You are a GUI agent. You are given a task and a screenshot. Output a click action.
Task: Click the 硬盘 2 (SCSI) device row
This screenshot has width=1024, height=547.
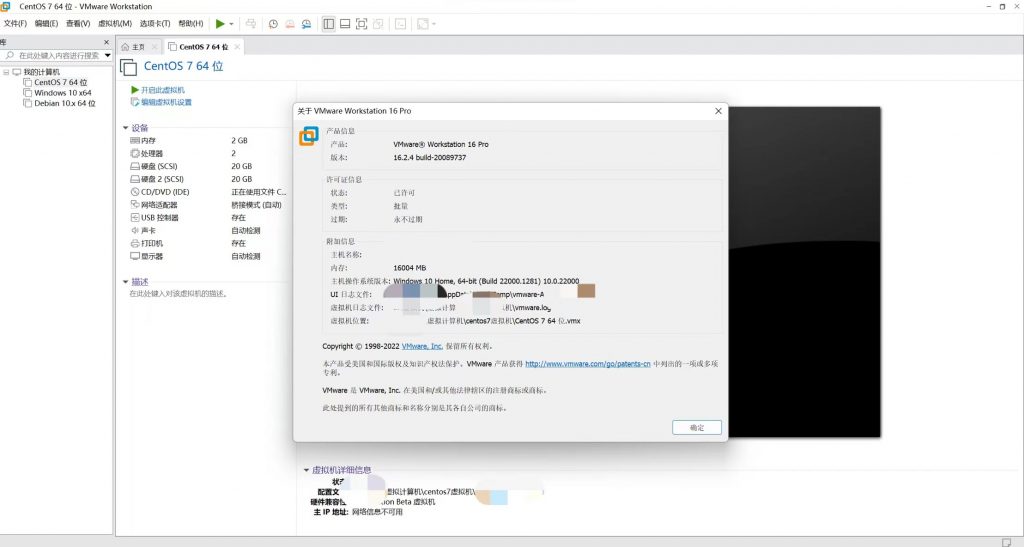(x=209, y=179)
